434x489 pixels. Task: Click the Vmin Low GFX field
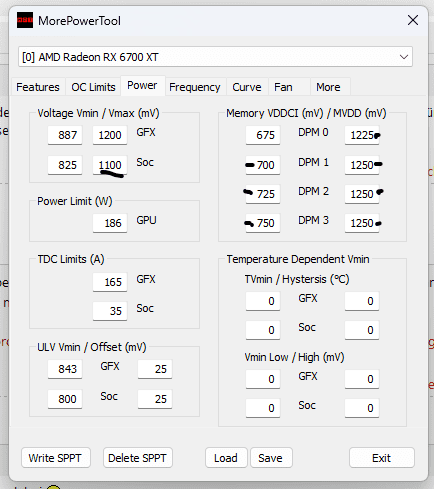tap(263, 379)
